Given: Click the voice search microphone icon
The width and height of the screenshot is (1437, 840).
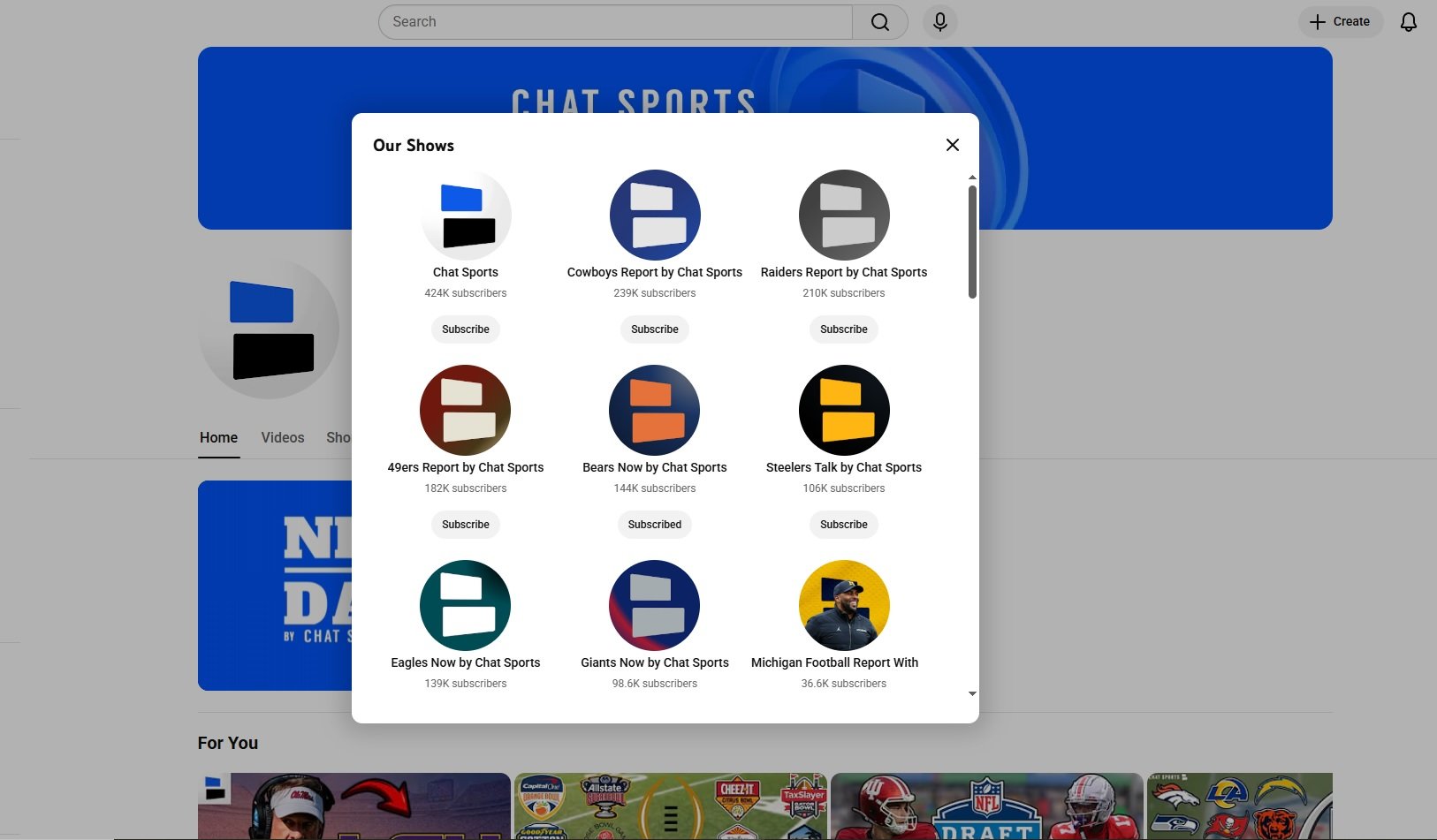Looking at the screenshot, I should (939, 21).
